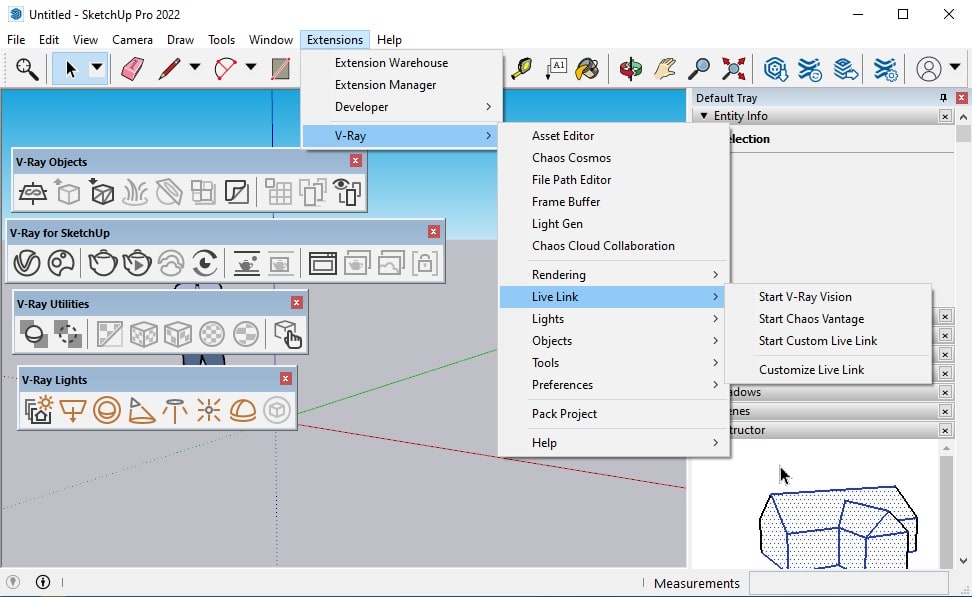The height and width of the screenshot is (597, 972).
Task: Add V-Ray Infinite Plane object
Action: click(x=32, y=192)
